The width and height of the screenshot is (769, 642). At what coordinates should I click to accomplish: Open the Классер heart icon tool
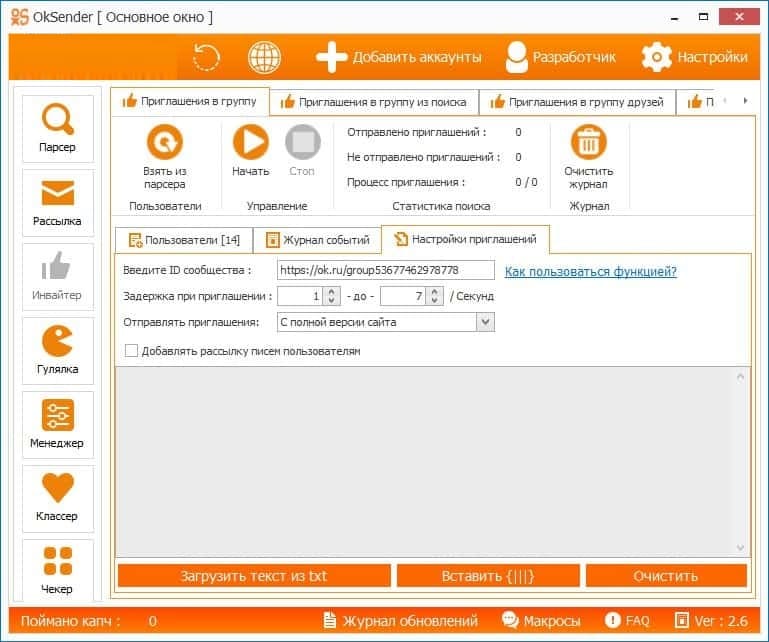click(x=57, y=497)
